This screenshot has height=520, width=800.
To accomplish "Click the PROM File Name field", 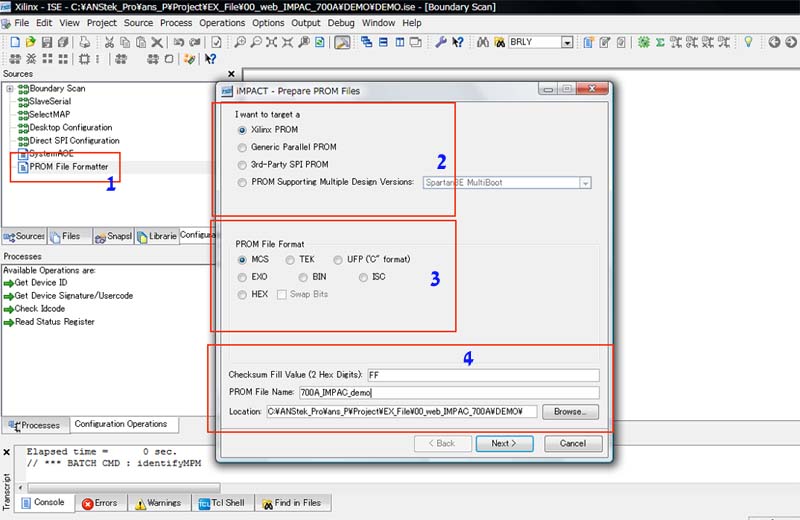I will point(448,392).
